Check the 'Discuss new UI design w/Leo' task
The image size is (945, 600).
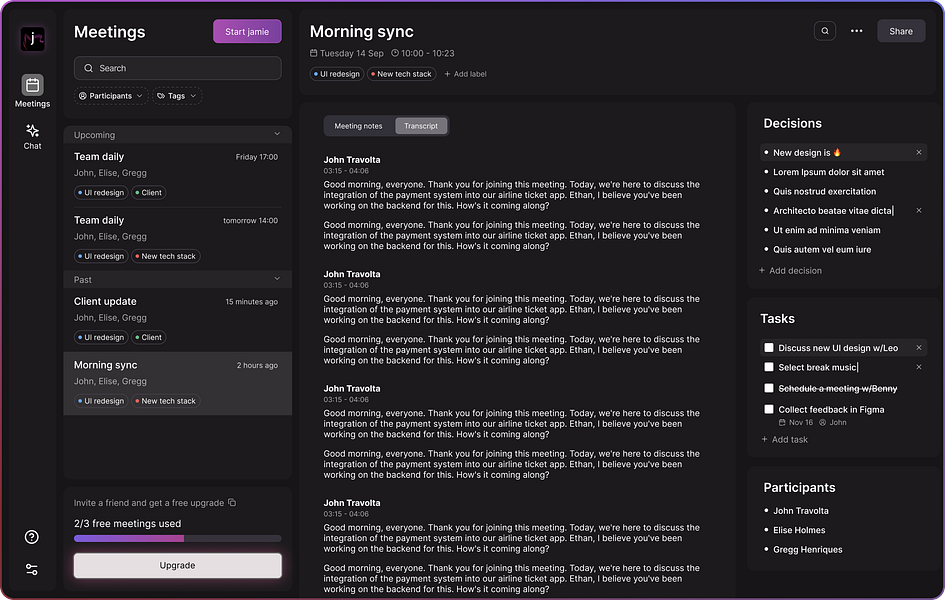[769, 348]
